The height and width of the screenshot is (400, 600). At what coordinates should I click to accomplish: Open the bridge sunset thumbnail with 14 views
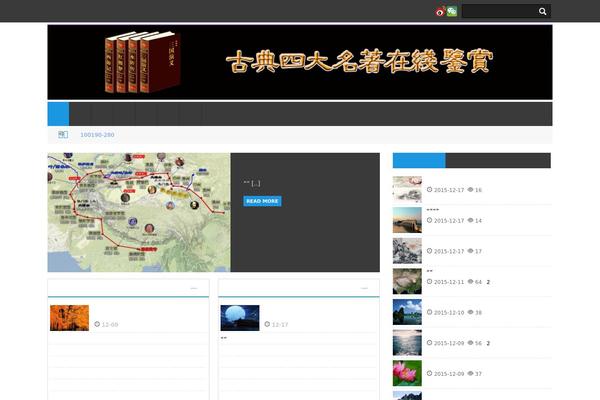tap(407, 220)
